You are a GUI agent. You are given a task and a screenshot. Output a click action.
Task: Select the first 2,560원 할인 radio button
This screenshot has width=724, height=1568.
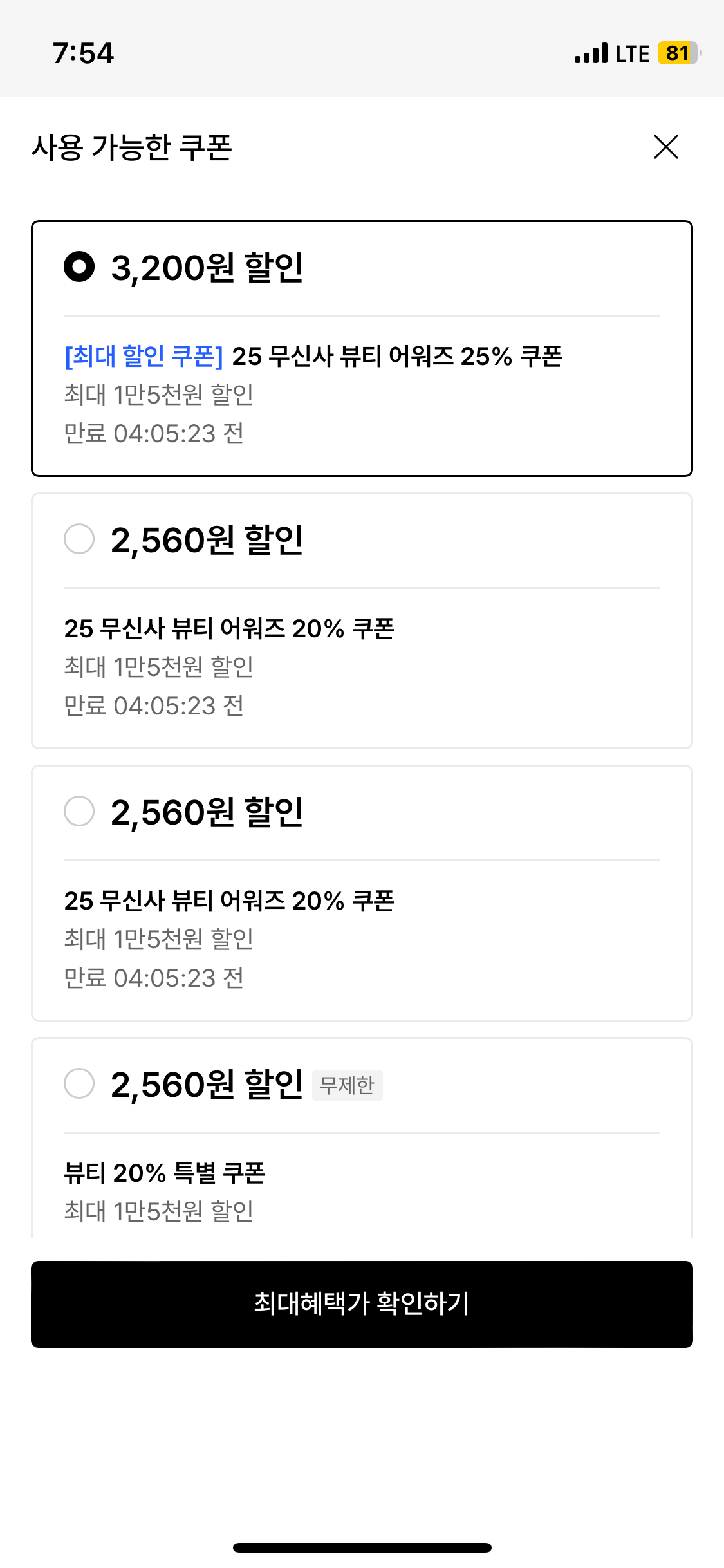79,539
